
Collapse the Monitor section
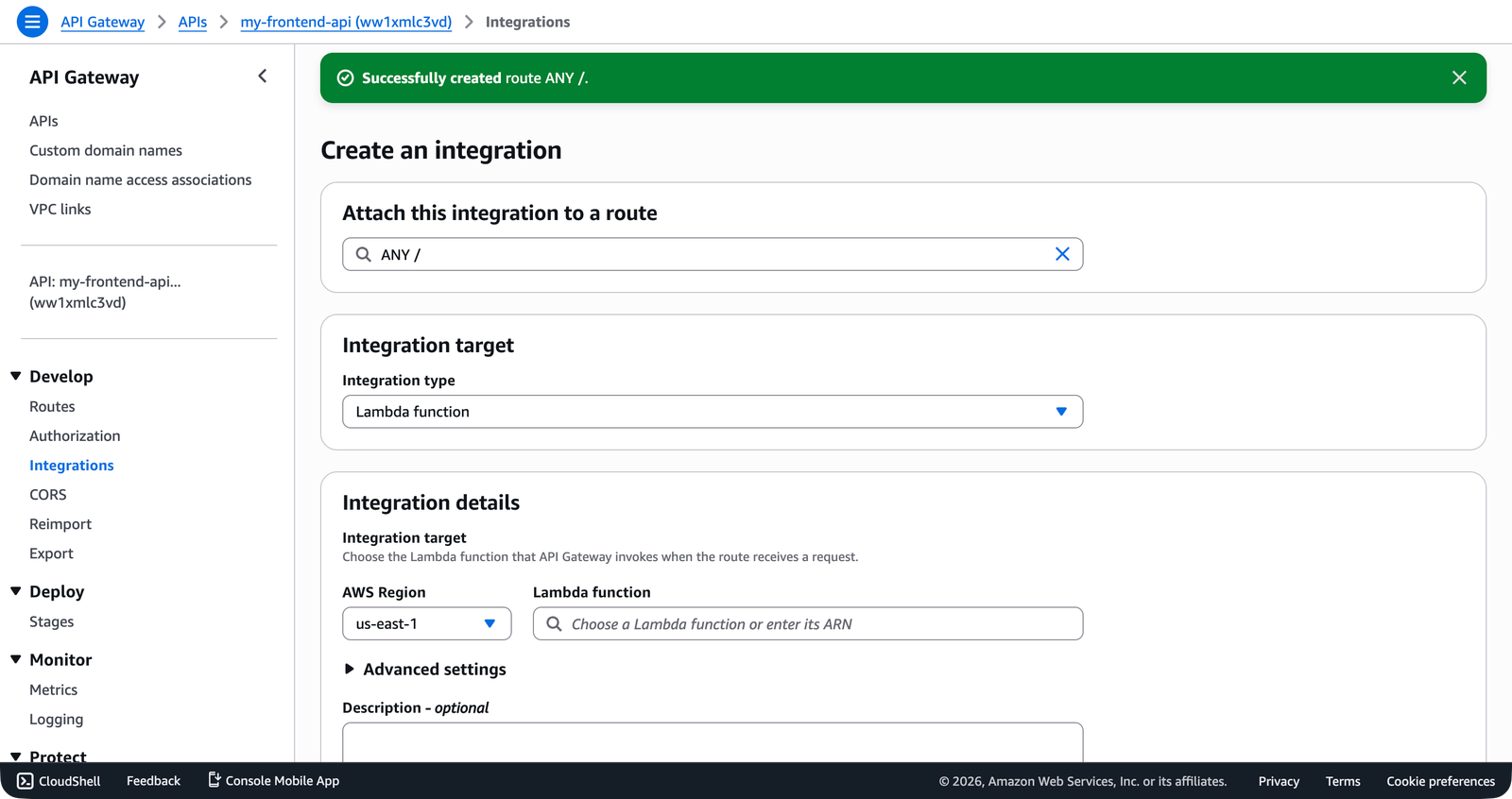coord(16,659)
